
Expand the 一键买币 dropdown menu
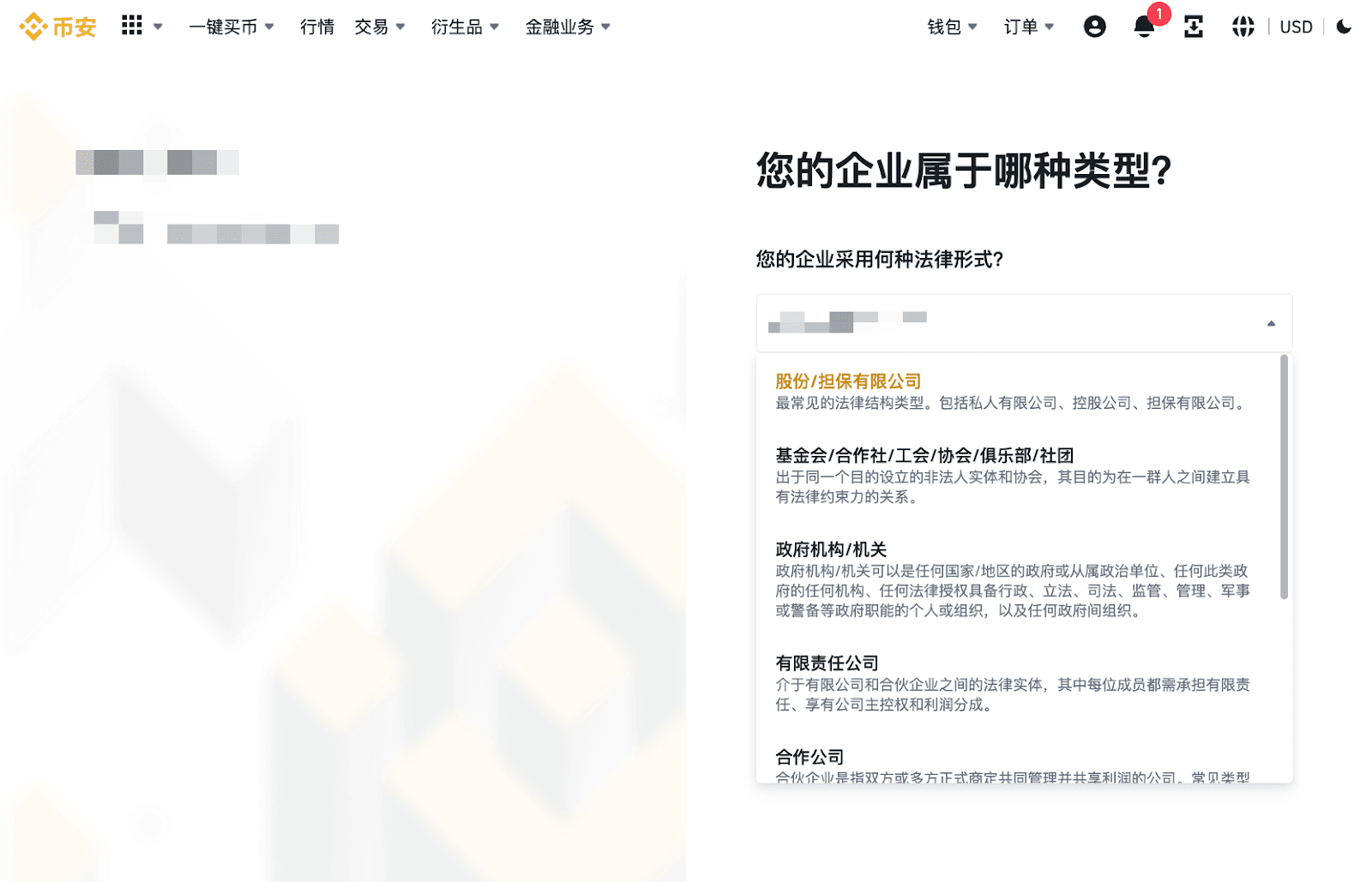(x=231, y=27)
